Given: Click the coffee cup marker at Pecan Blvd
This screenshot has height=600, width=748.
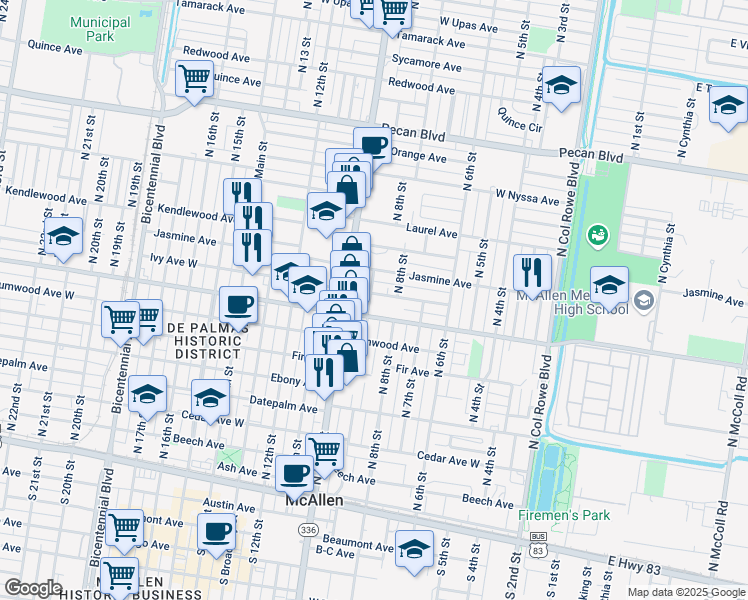Looking at the screenshot, I should click(x=373, y=145).
